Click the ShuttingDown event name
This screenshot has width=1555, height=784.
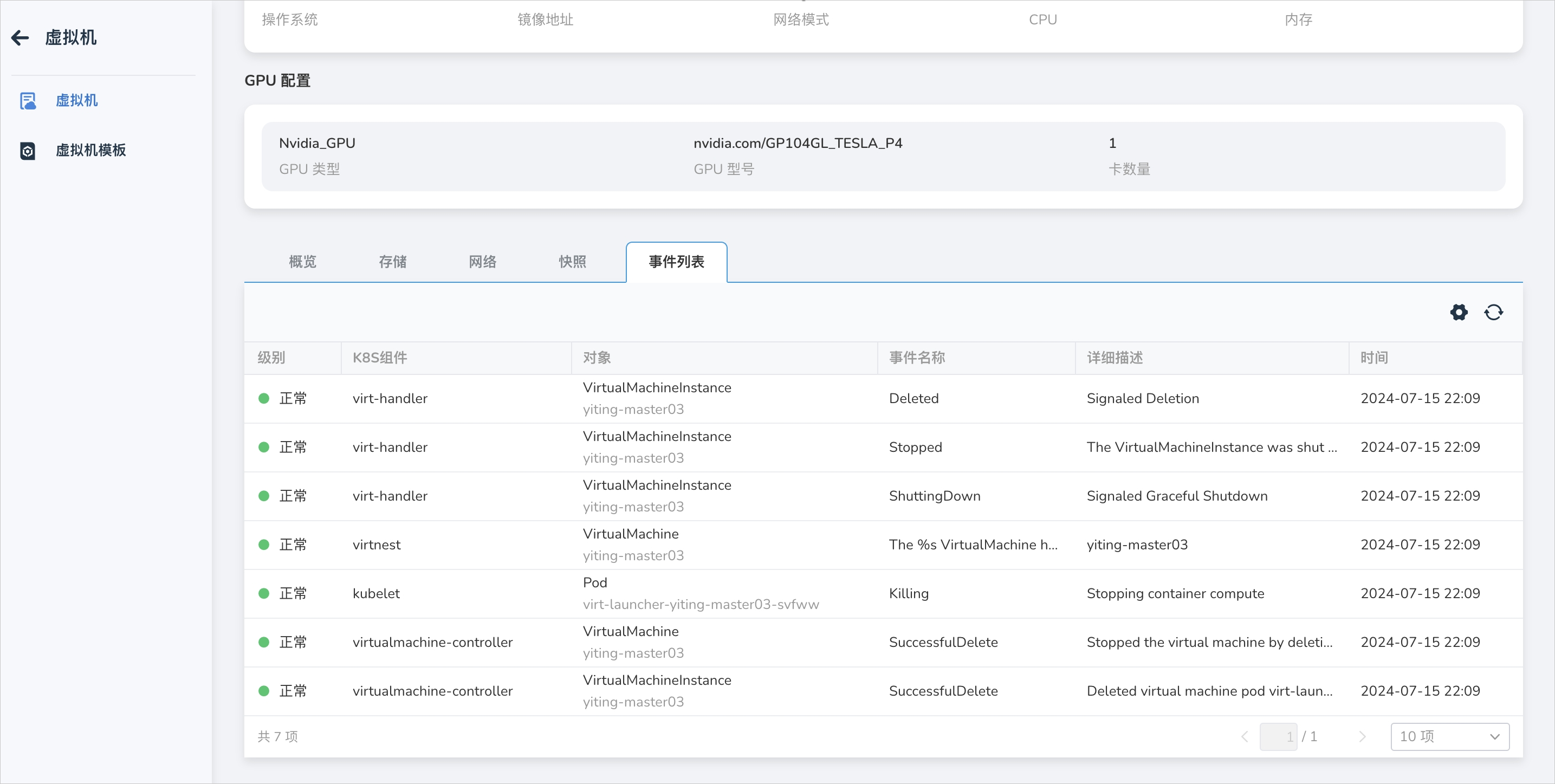click(x=935, y=496)
